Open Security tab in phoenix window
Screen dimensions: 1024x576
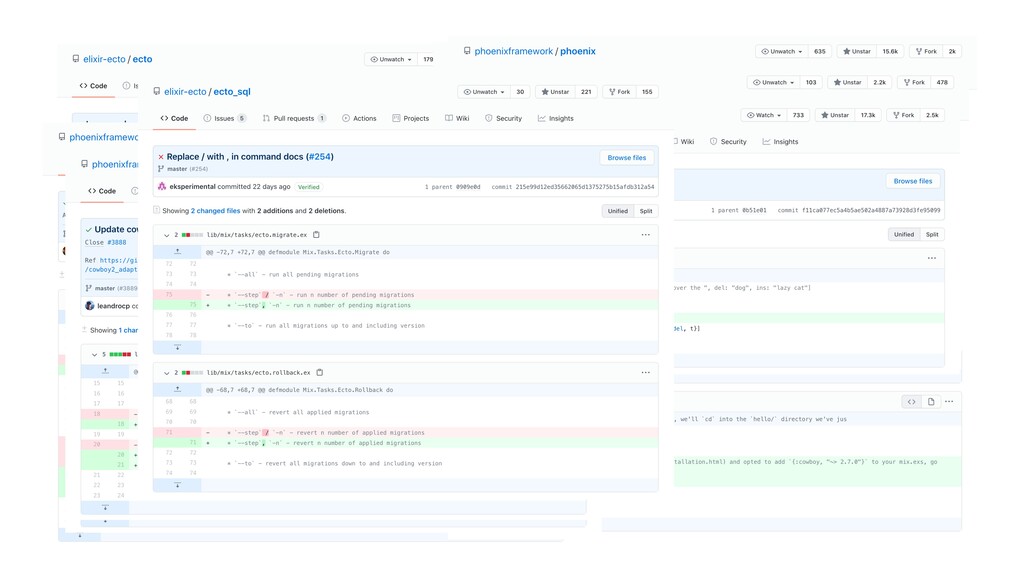pos(728,141)
